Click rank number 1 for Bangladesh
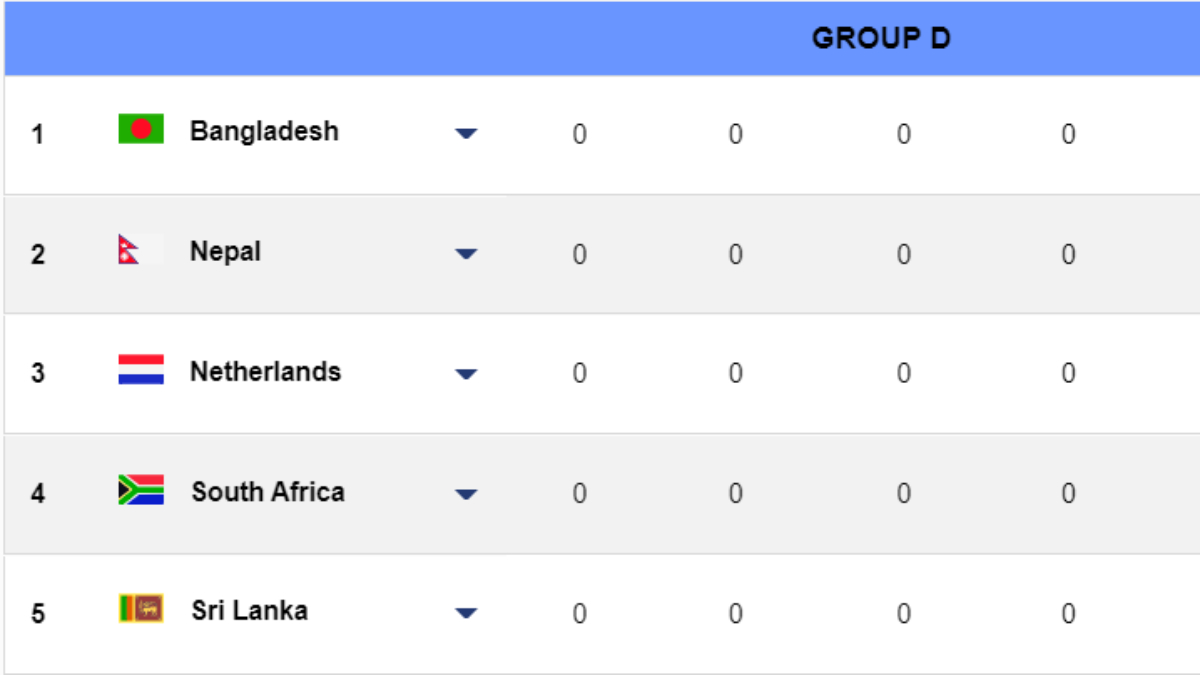The width and height of the screenshot is (1200, 675). 38,134
